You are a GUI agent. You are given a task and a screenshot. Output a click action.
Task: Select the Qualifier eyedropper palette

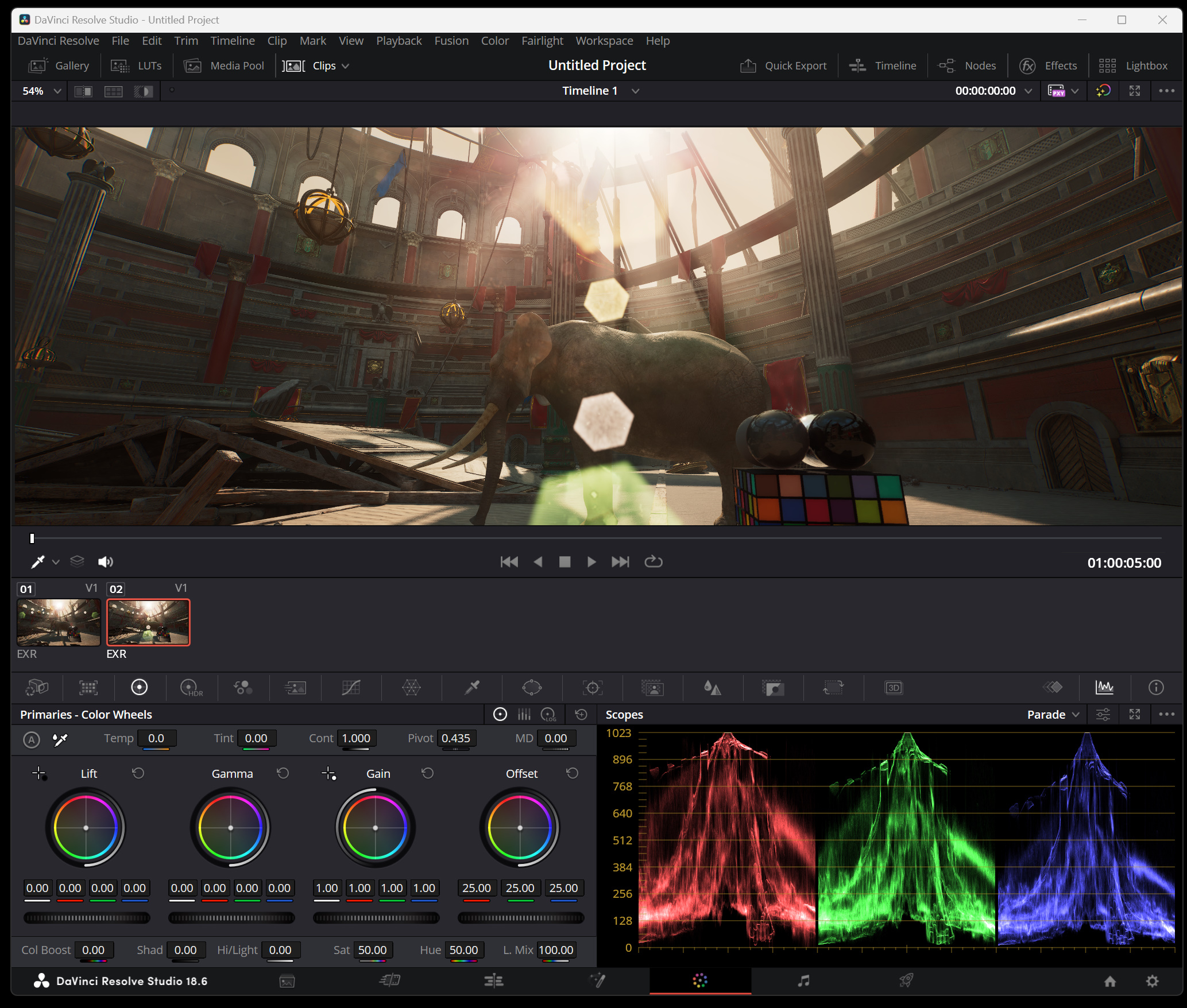point(472,687)
